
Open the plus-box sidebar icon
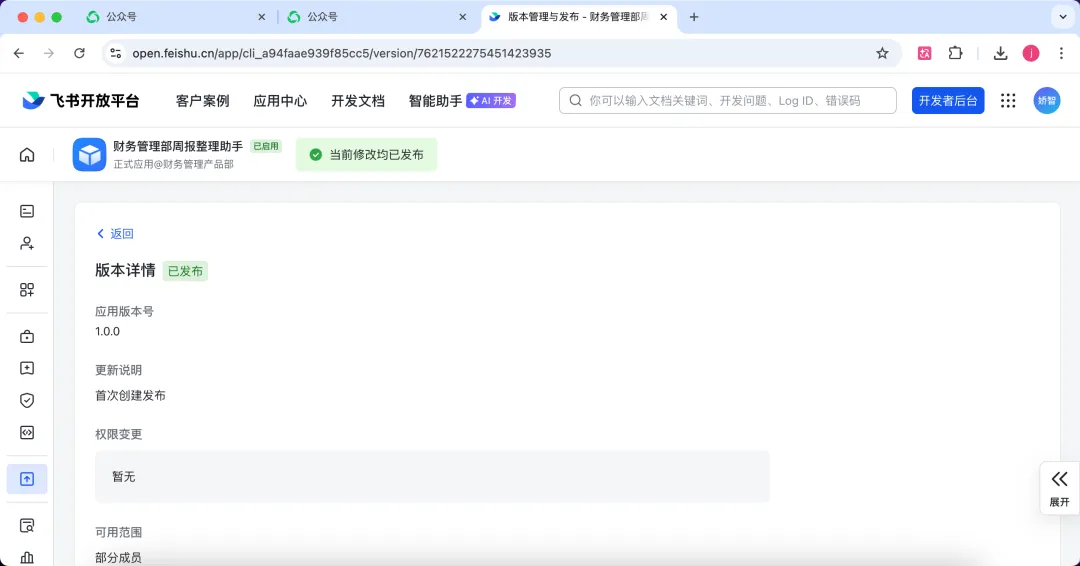[27, 368]
